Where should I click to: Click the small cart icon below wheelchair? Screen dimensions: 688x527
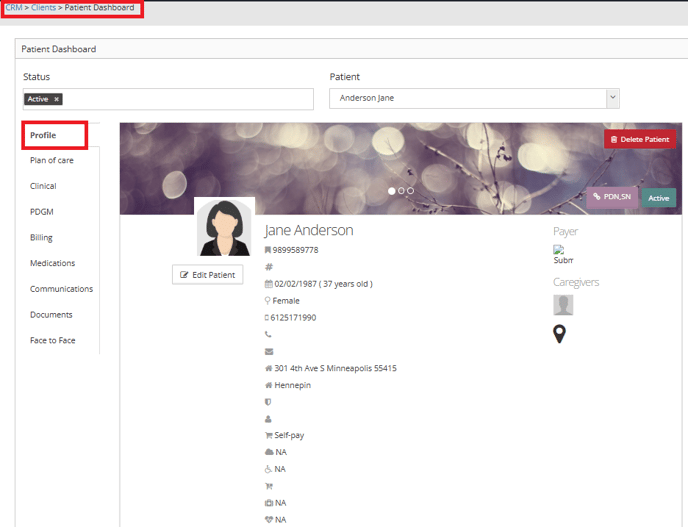tap(269, 486)
